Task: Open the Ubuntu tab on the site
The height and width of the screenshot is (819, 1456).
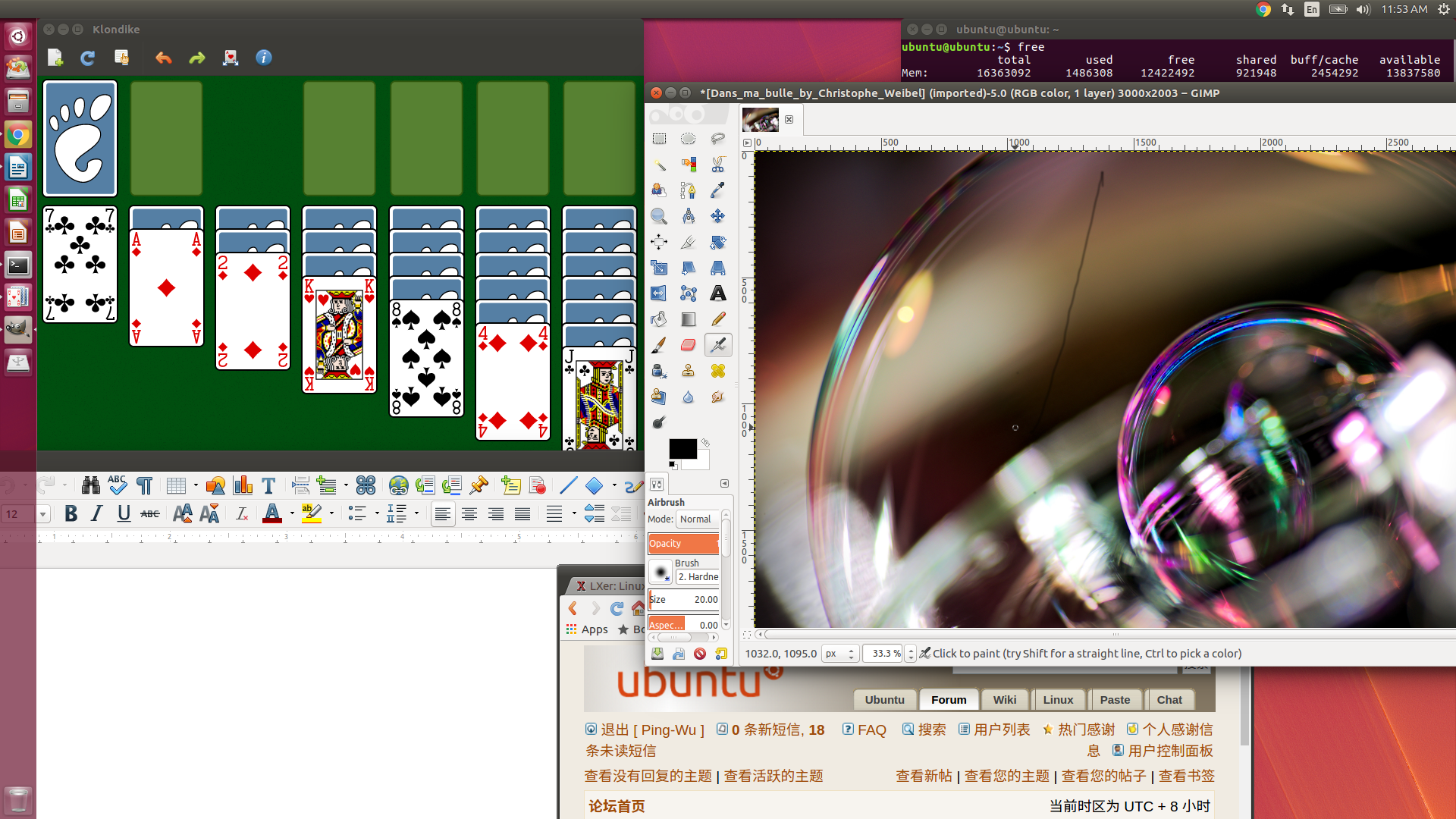Action: (x=885, y=700)
